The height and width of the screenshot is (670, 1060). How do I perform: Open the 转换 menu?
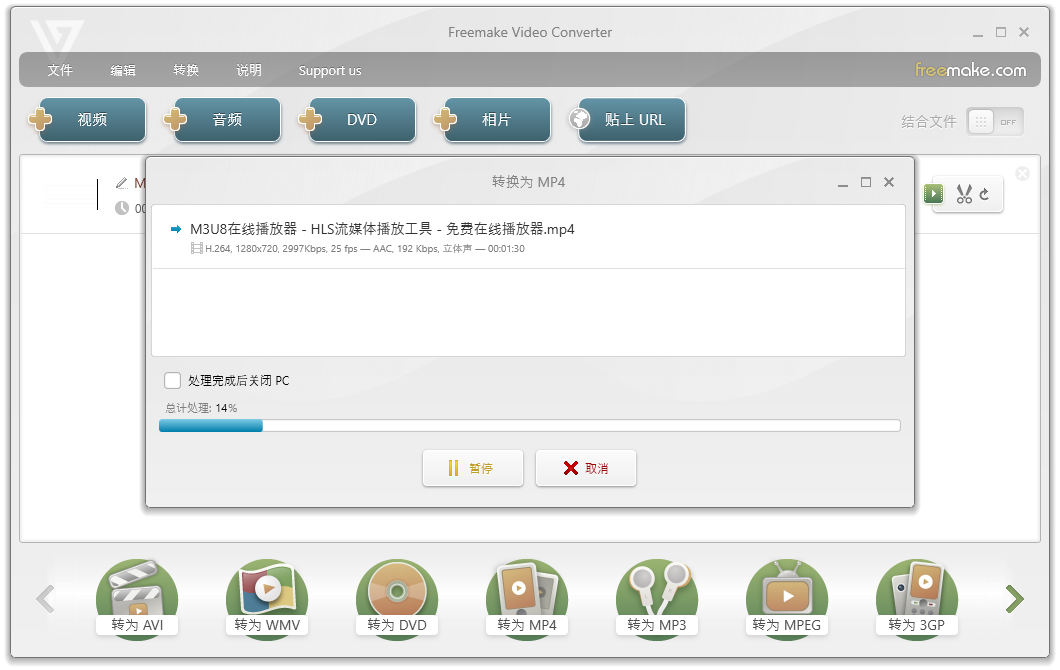tap(186, 70)
